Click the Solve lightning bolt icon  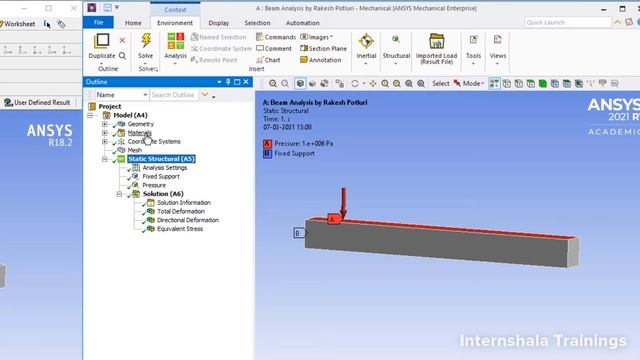(x=146, y=40)
